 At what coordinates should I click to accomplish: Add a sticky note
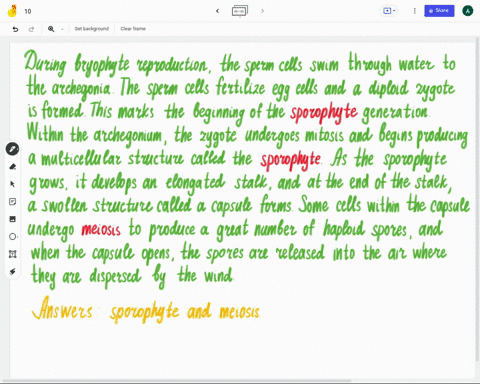point(12,202)
